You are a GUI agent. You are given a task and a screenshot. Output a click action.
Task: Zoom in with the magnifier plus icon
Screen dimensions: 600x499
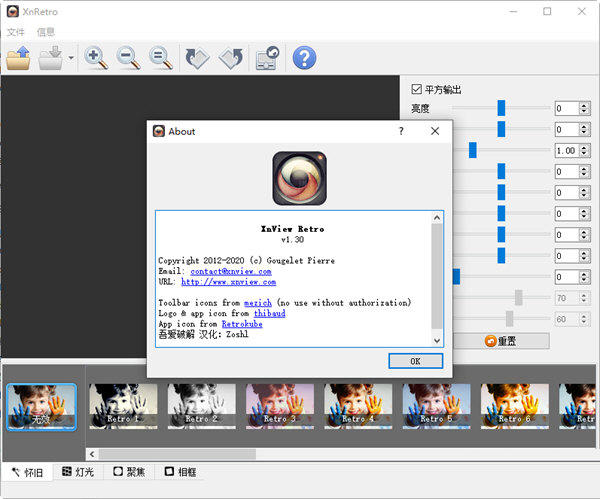tap(96, 58)
